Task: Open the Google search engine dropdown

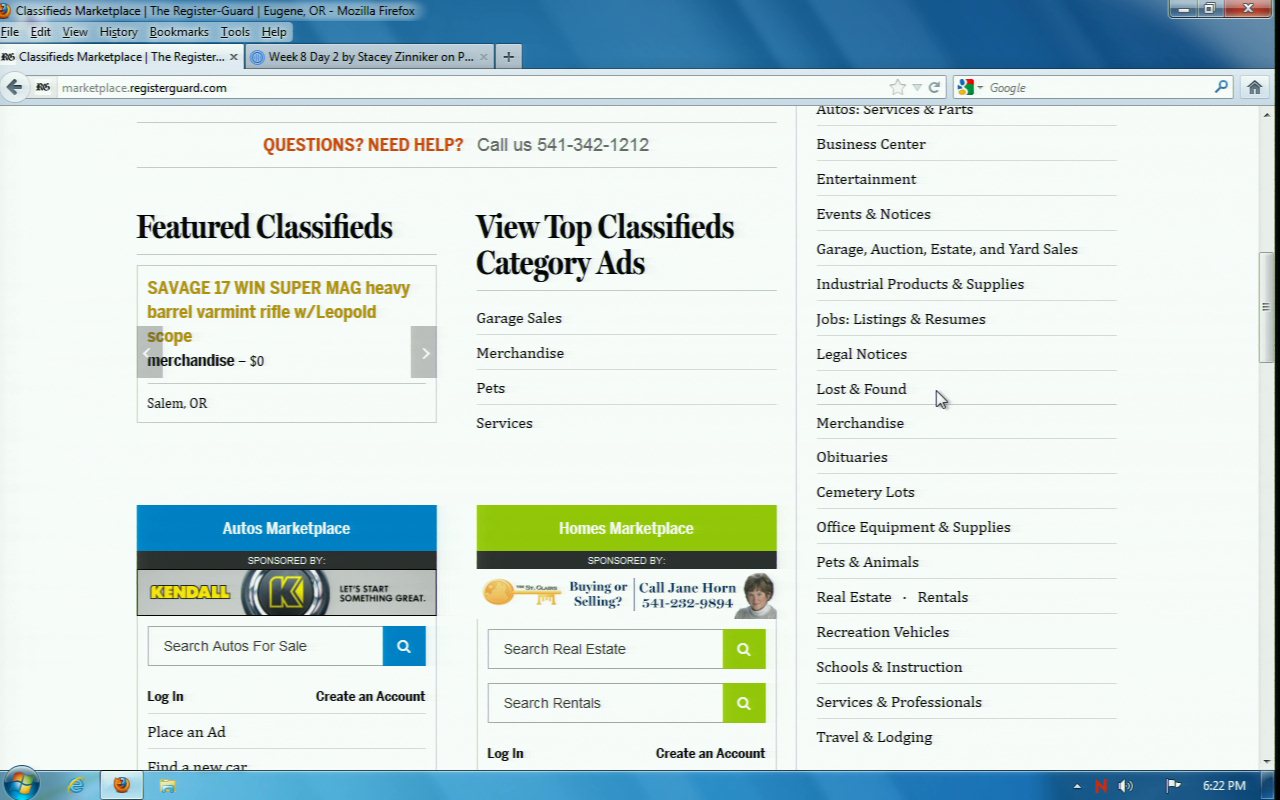Action: (970, 87)
